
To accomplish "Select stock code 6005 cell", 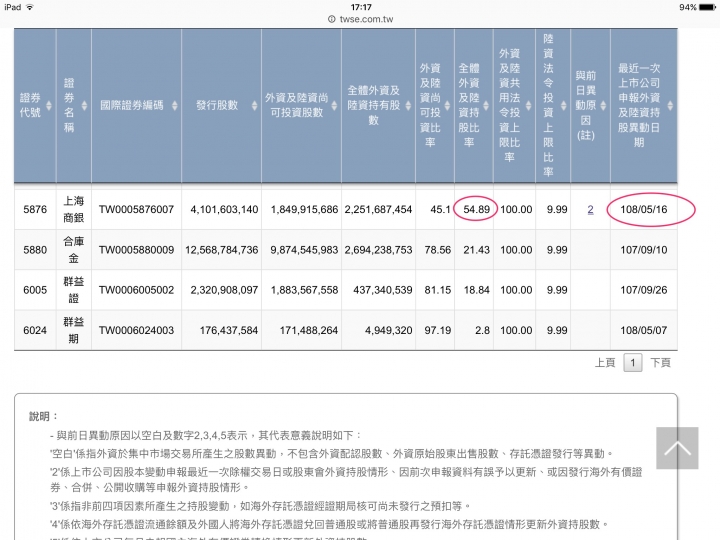I will (35, 290).
